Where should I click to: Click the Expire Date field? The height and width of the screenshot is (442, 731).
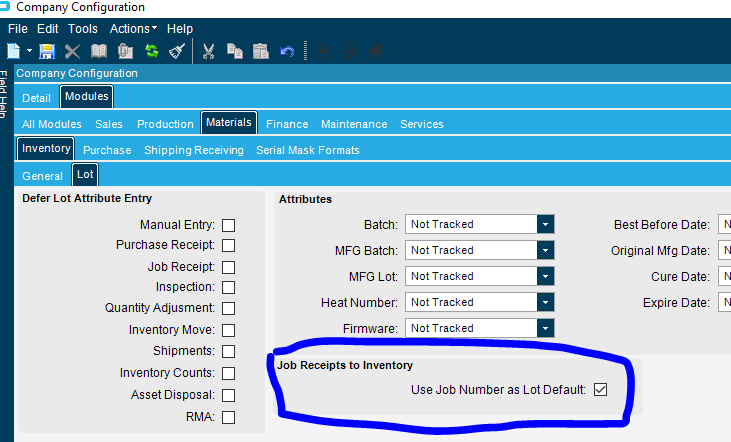pyautogui.click(x=724, y=303)
